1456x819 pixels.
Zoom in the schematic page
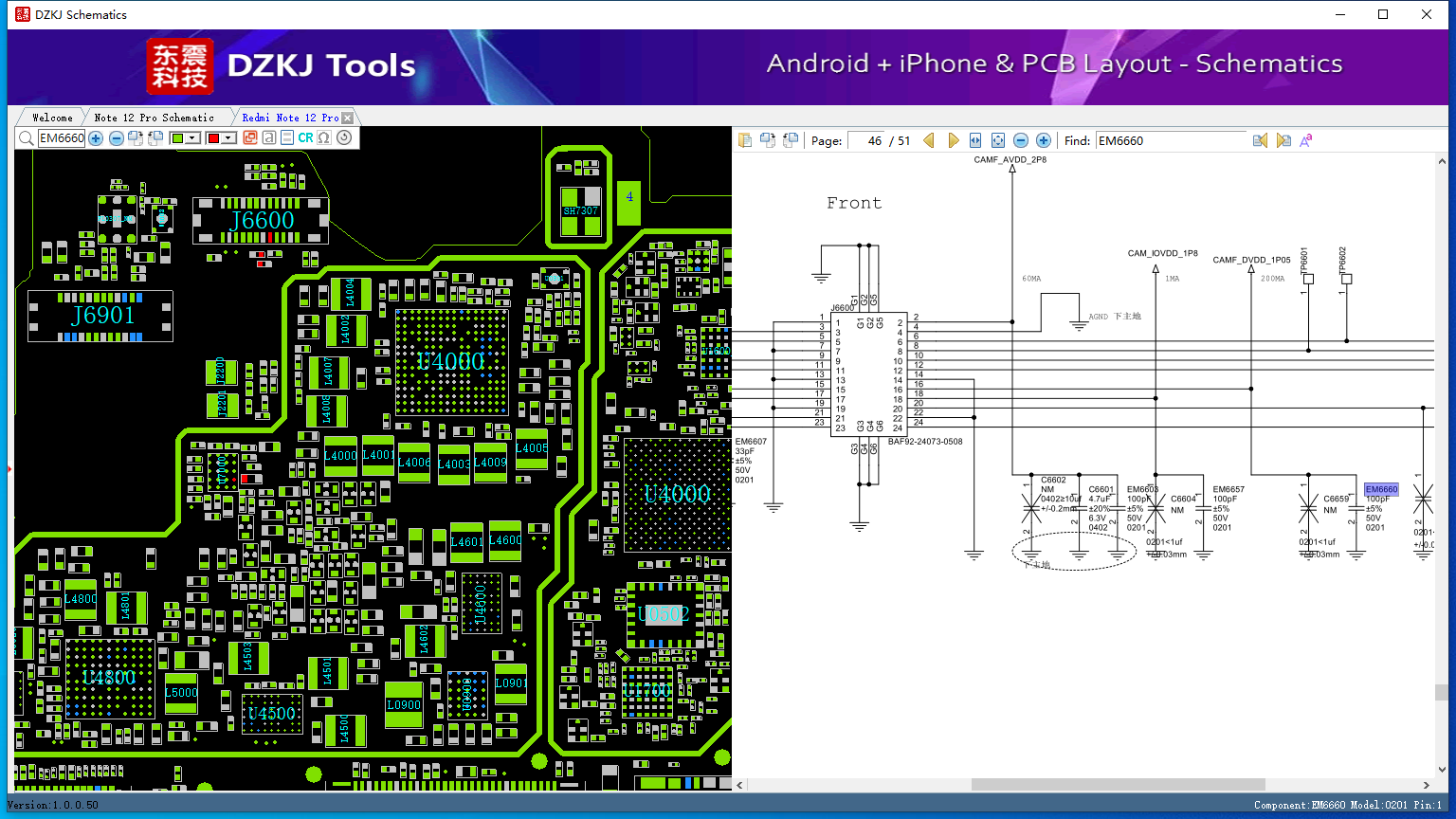click(1044, 140)
